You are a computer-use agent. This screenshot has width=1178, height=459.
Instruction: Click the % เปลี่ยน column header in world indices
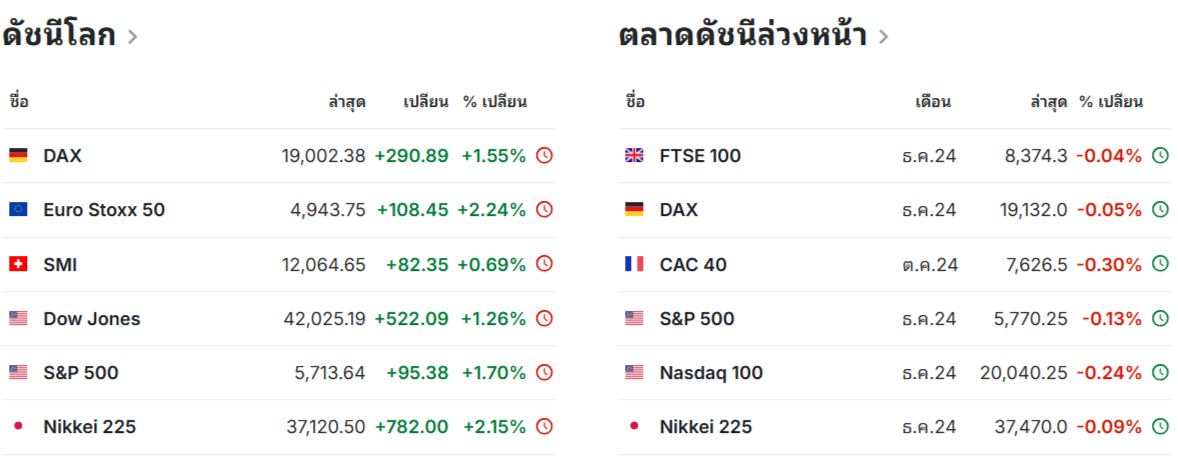494,101
